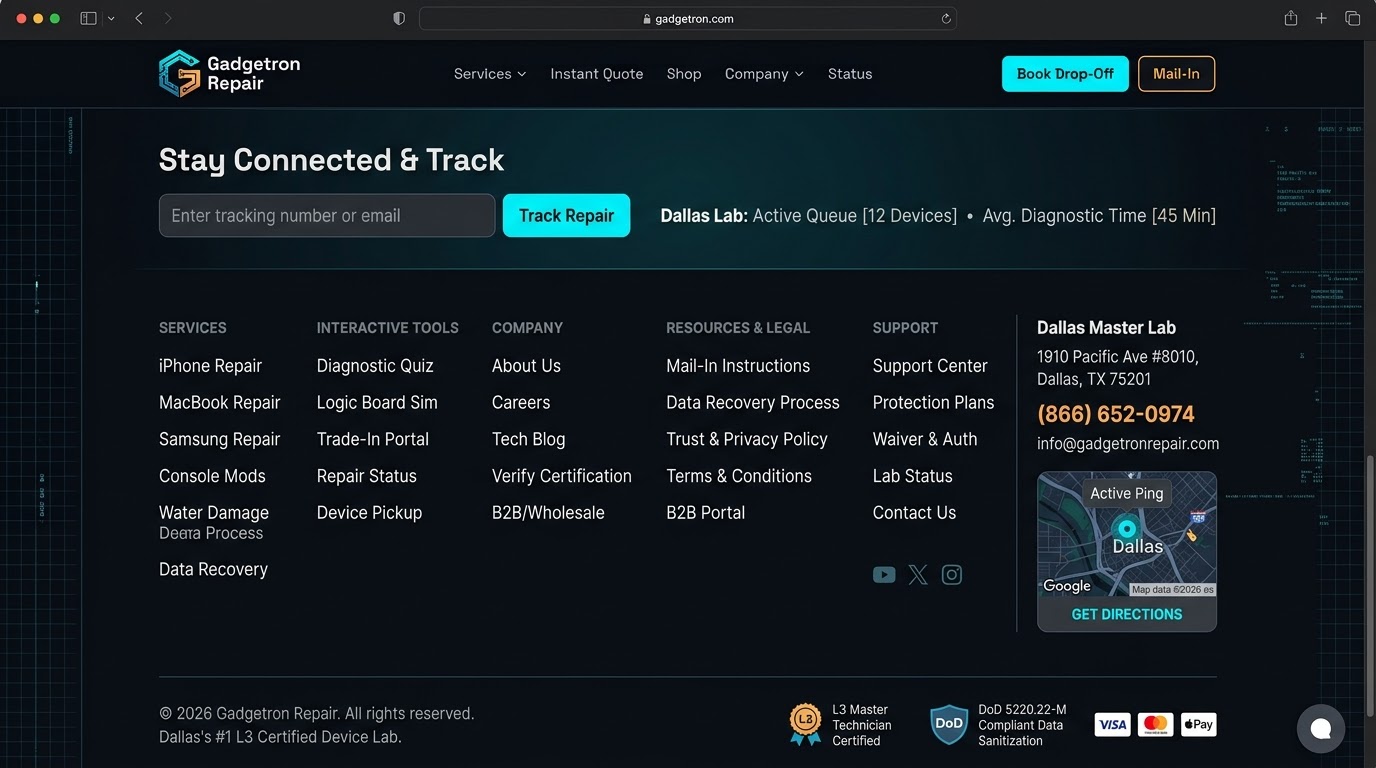Toggle the Safari sidebar icon
This screenshot has width=1376, height=768.
coord(88,19)
